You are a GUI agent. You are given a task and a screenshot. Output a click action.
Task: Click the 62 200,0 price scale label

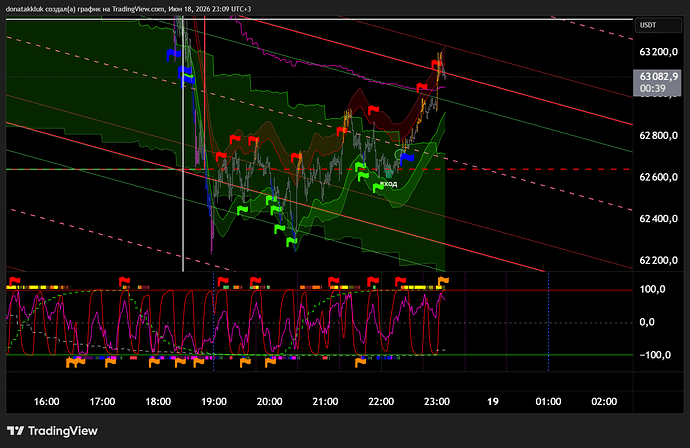point(658,261)
